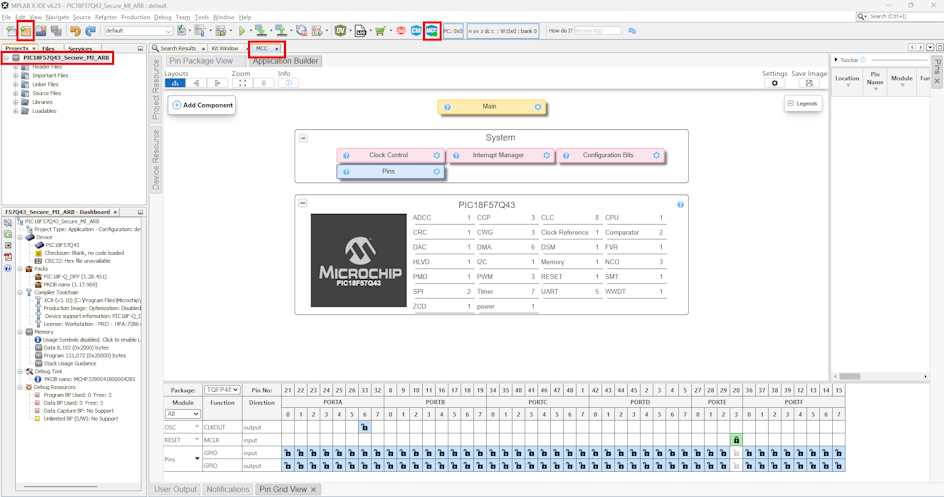Screen dimensions: 944x497
Task: Open the Package TQFP48 dropdown
Action: pos(221,390)
